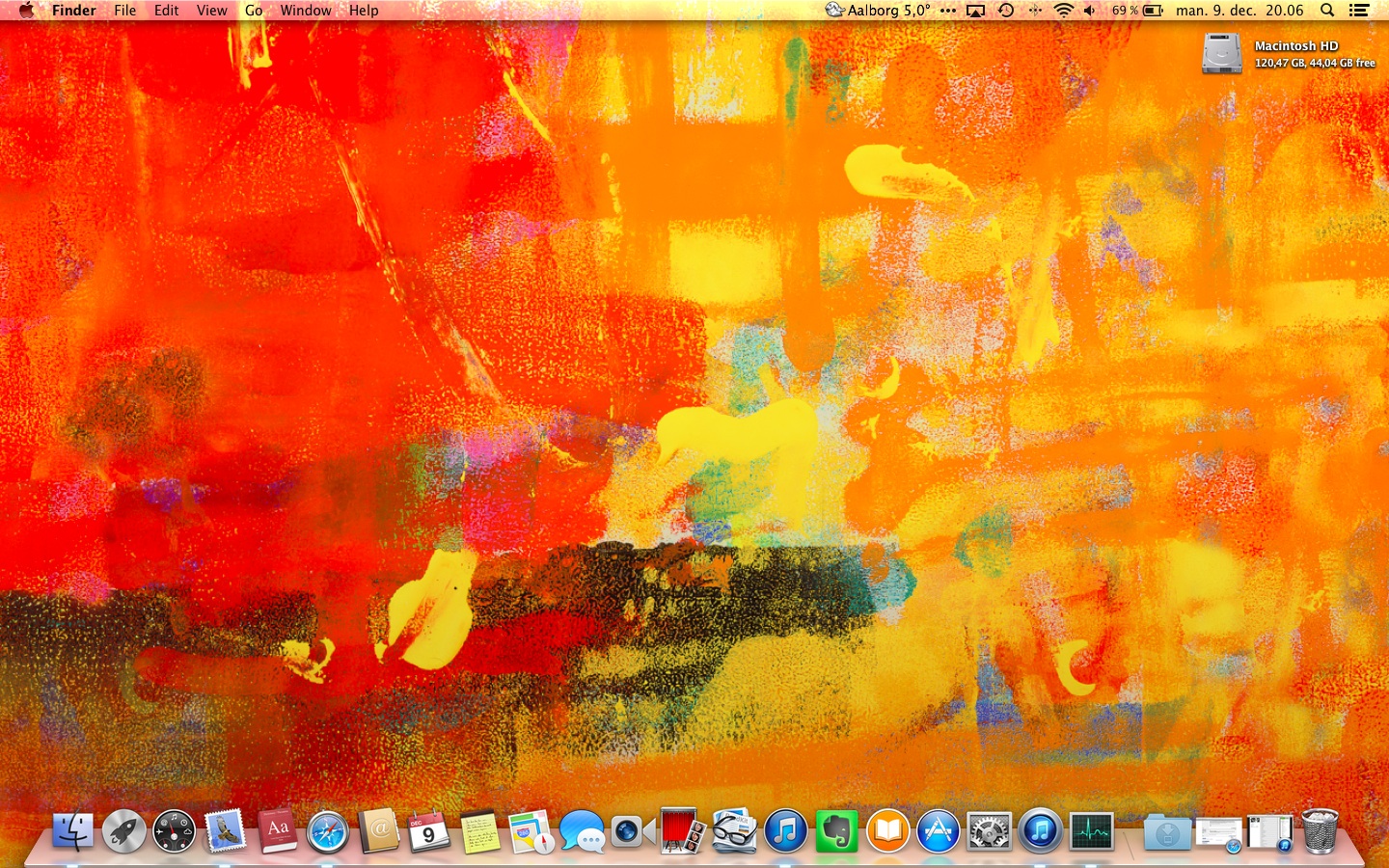
Task: Click the date and time man. 9. dec. 20.06
Action: pos(1239,11)
